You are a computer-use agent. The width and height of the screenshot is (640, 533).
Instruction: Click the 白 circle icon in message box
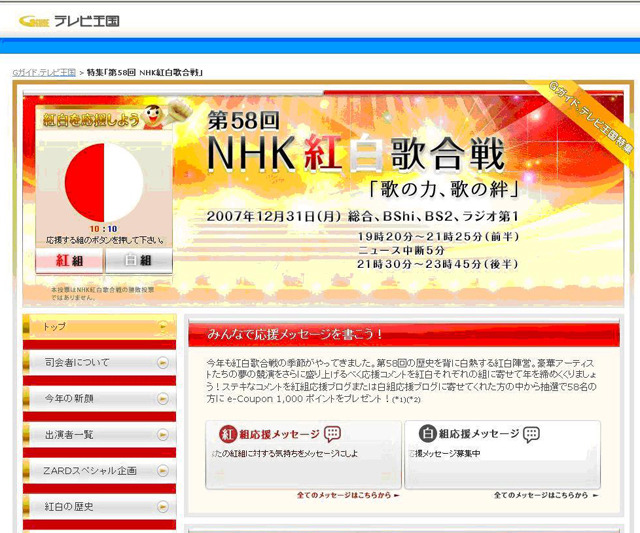click(x=428, y=433)
